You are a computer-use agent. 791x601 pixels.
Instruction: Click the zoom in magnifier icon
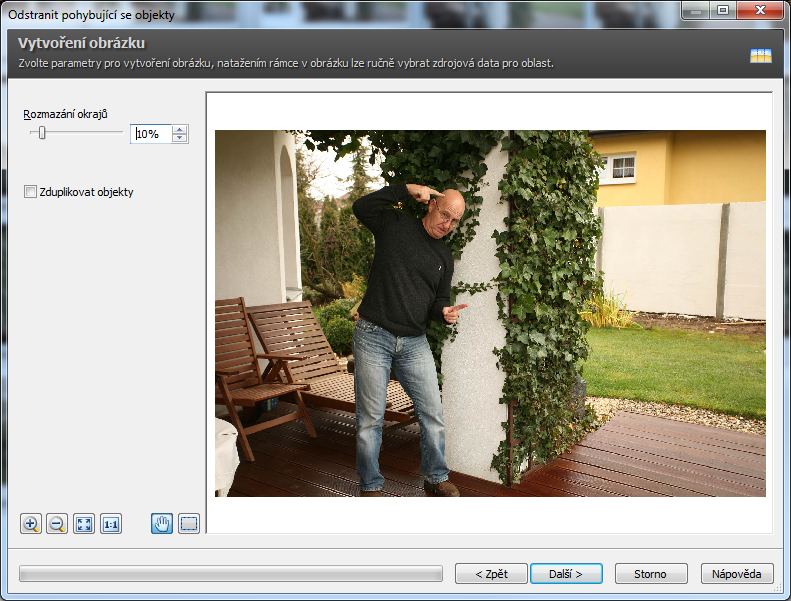click(30, 524)
